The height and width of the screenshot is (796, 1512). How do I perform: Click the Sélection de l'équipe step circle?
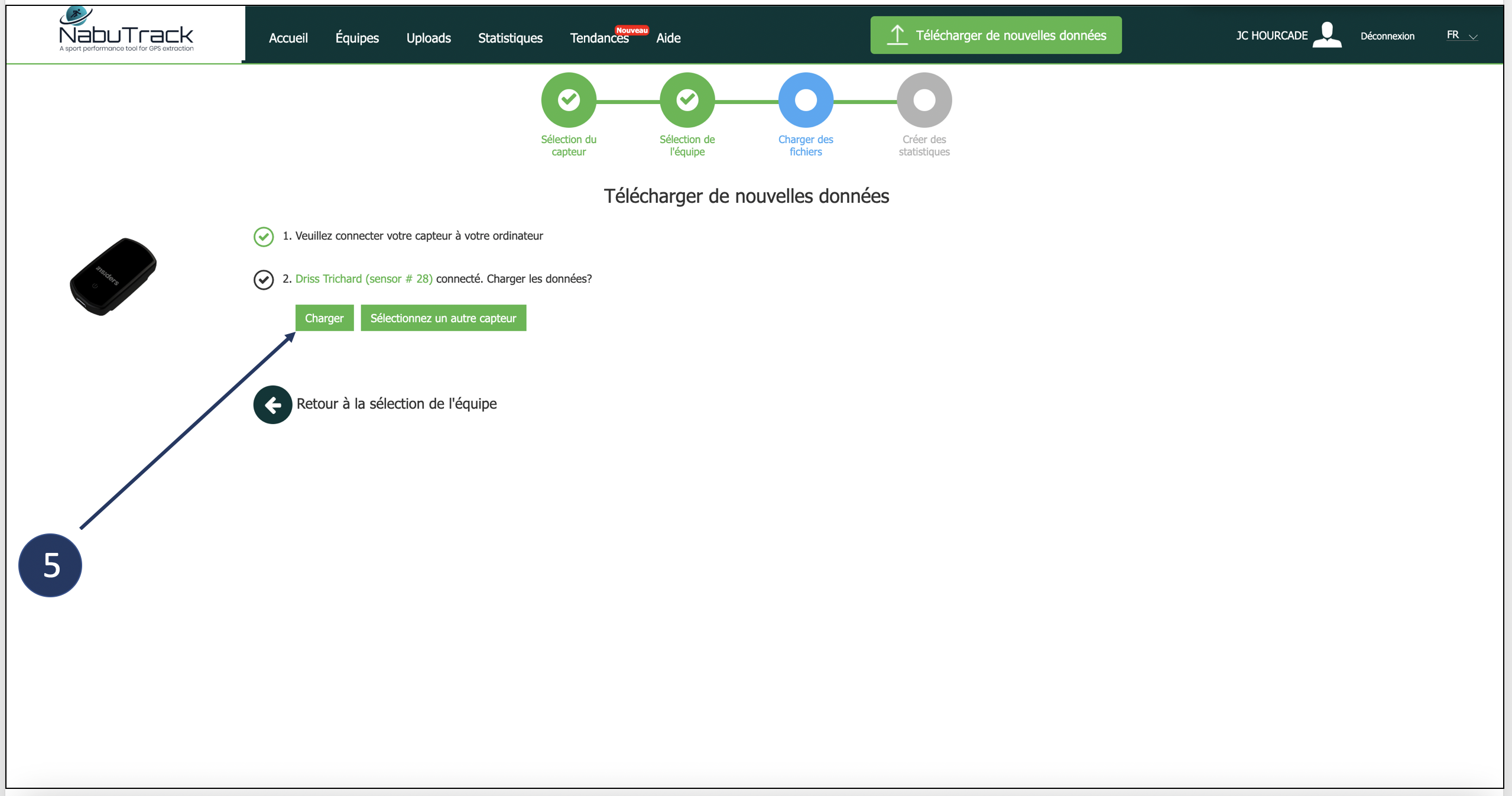coord(687,99)
